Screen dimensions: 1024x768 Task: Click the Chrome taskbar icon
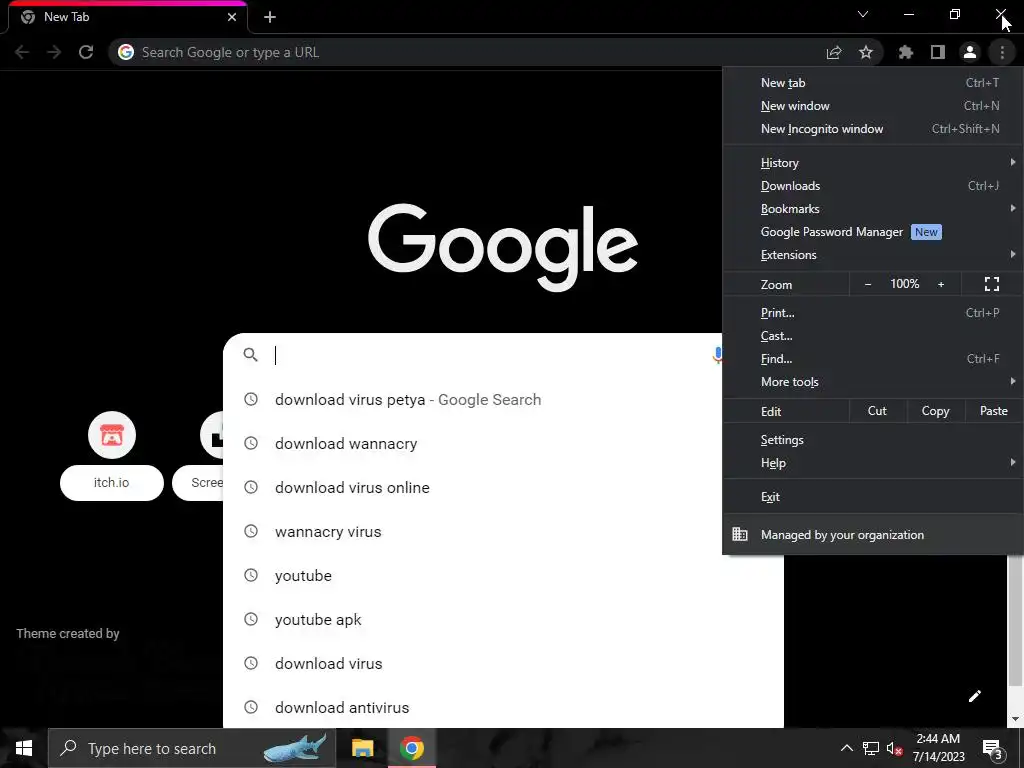tap(411, 748)
